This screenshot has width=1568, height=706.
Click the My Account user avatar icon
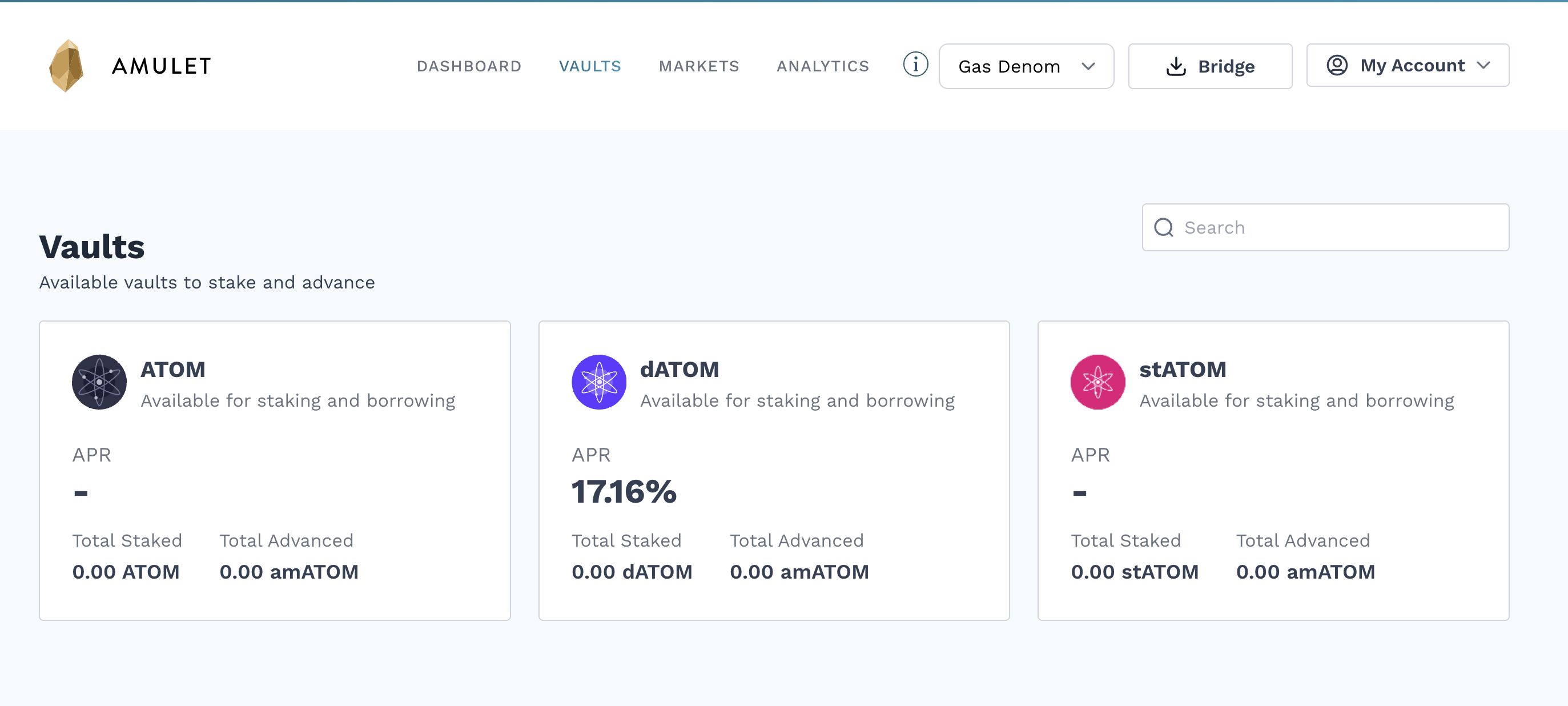pos(1337,65)
